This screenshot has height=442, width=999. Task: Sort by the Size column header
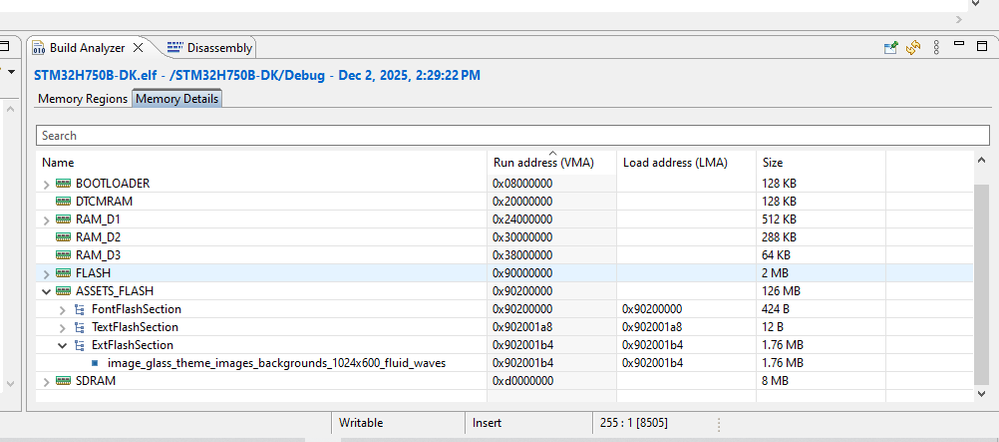(772, 162)
